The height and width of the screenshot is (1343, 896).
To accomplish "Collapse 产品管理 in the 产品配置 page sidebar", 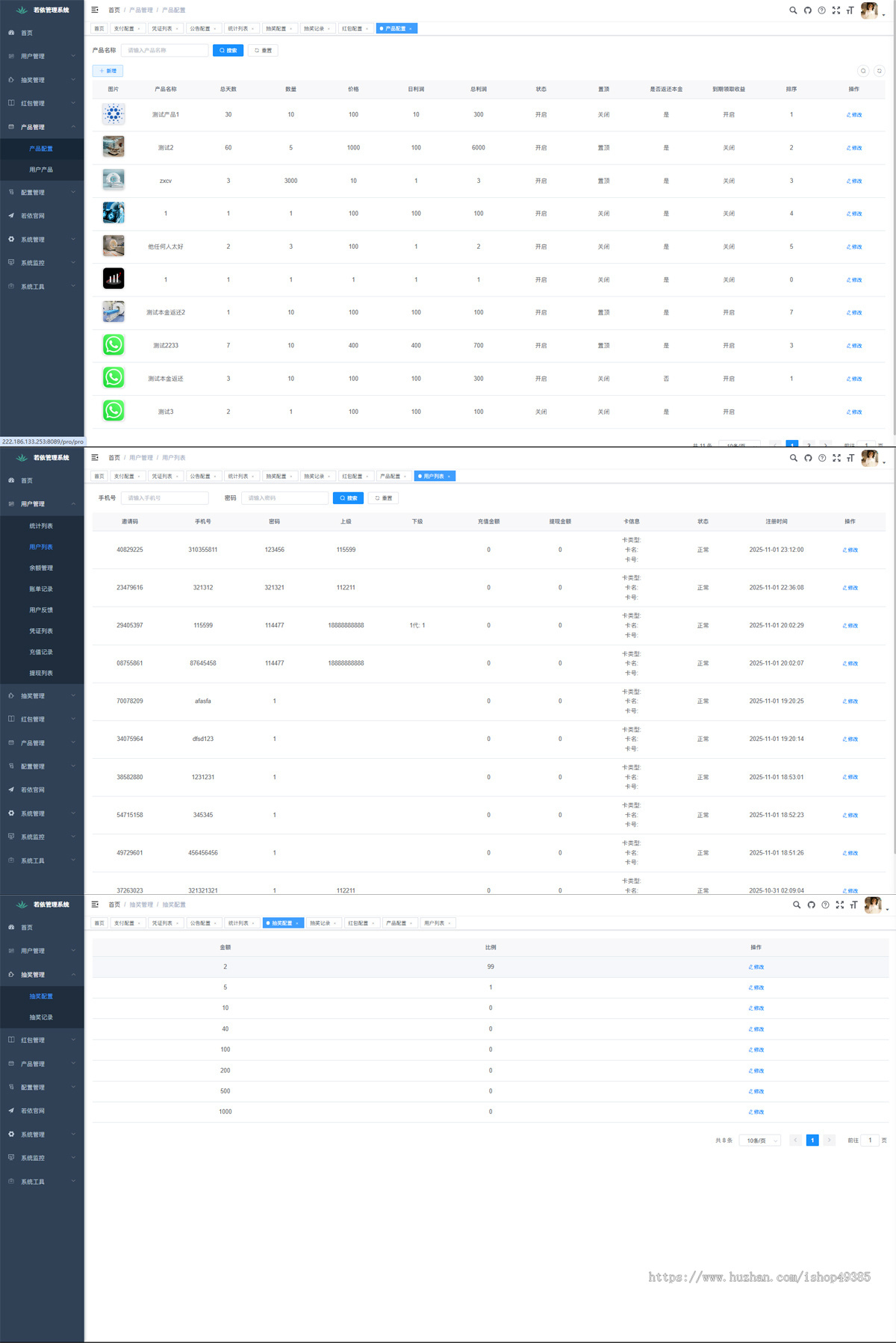I will click(42, 127).
